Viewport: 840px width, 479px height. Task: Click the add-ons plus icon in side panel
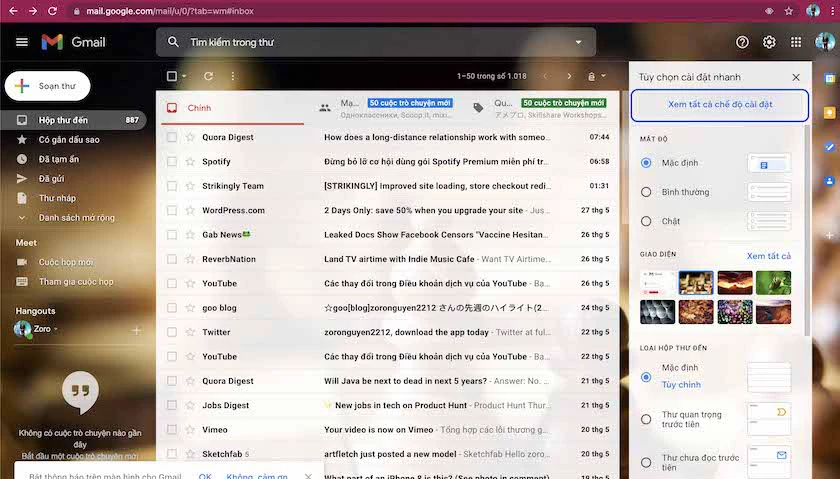pyautogui.click(x=829, y=235)
